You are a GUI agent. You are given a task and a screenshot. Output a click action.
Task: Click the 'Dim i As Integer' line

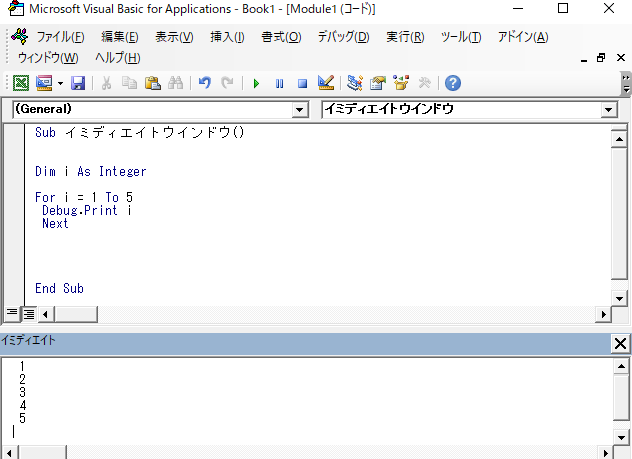[x=91, y=171]
